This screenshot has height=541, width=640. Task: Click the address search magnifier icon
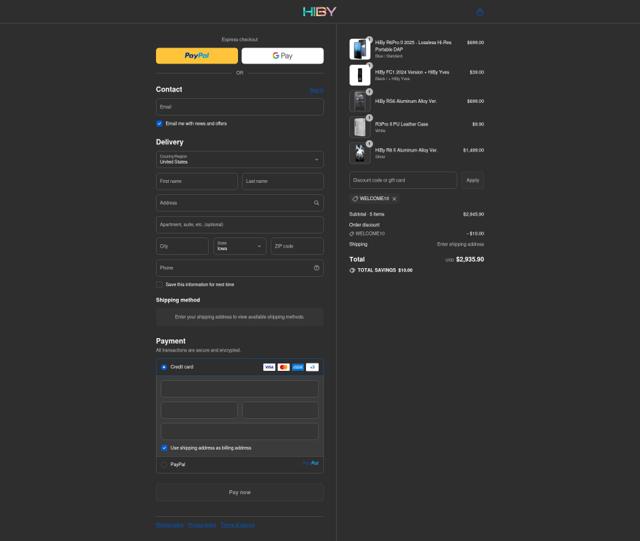(316, 203)
